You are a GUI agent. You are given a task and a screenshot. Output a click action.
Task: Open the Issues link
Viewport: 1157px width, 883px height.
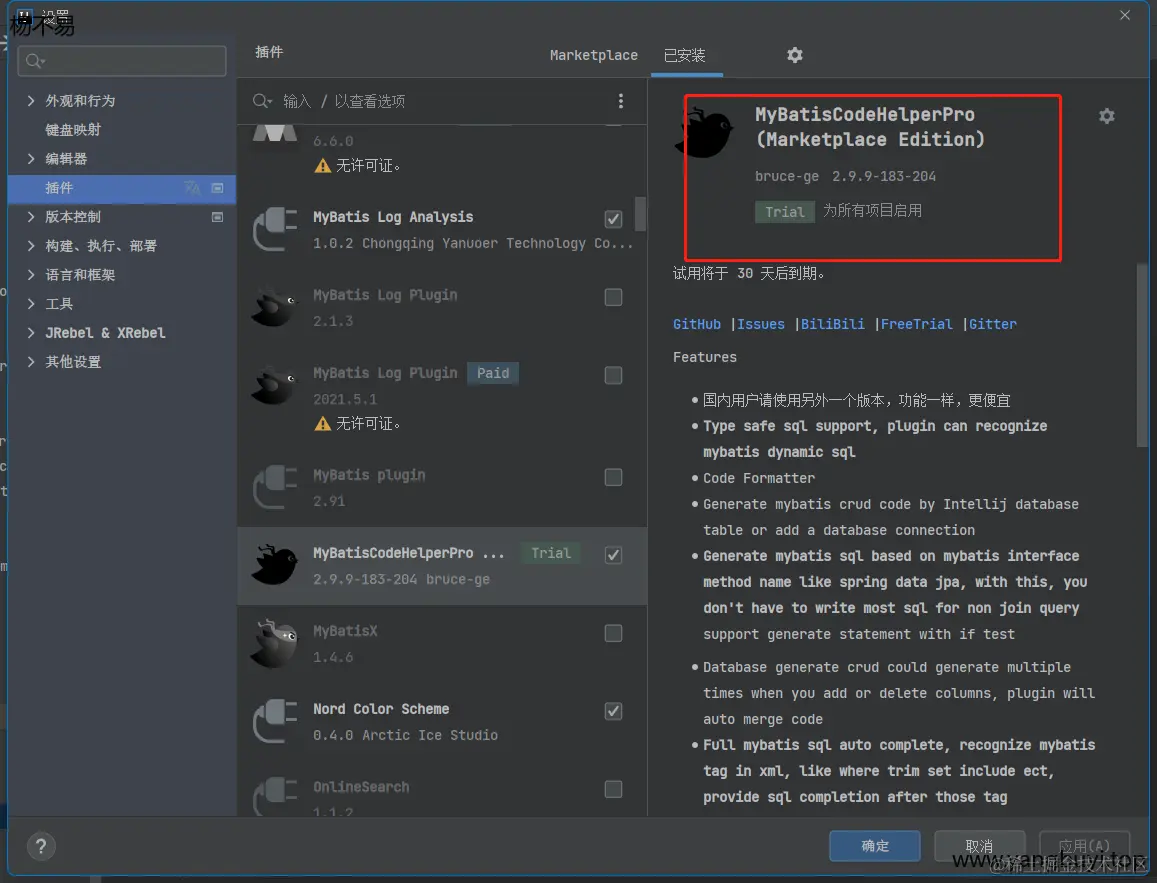click(x=761, y=324)
